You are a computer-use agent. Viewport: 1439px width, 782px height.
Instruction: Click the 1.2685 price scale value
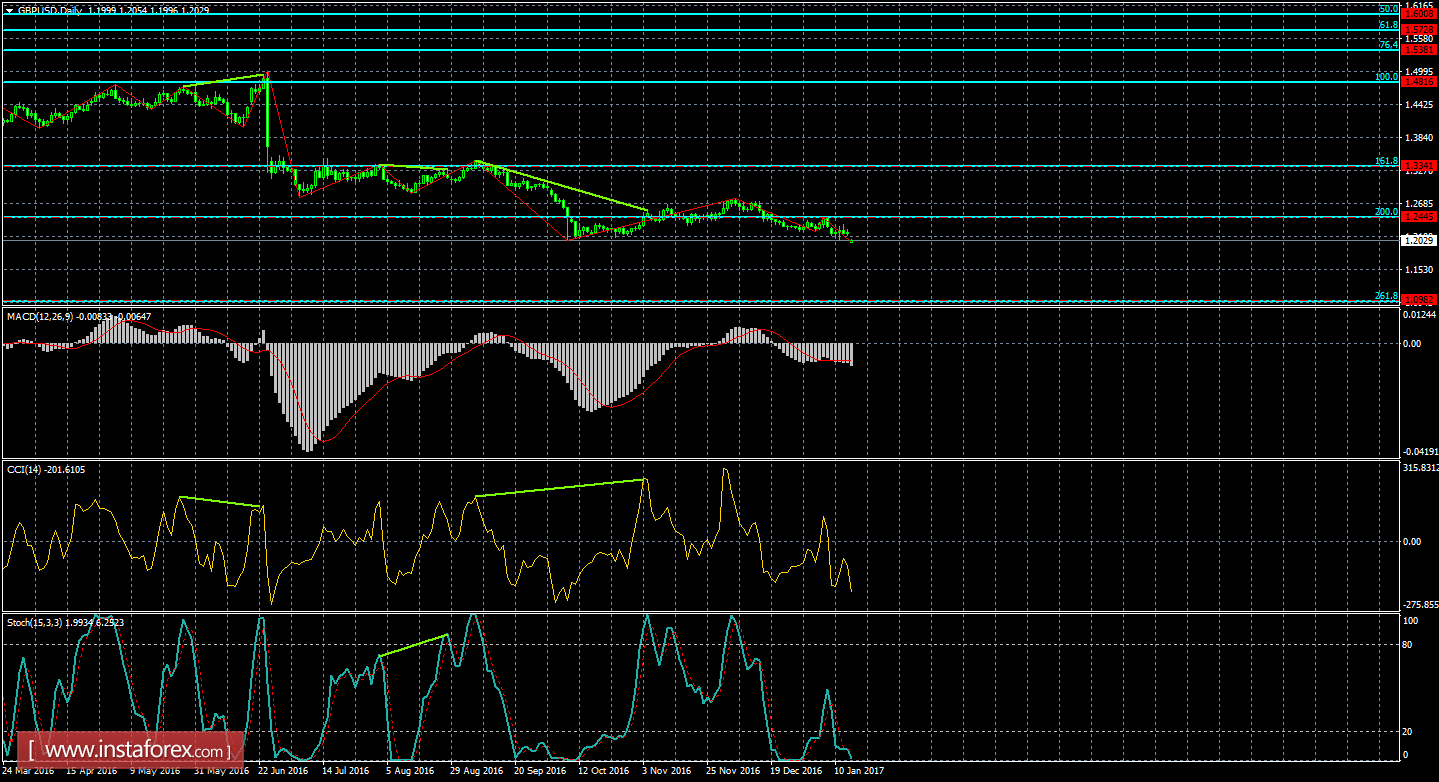(x=1419, y=204)
